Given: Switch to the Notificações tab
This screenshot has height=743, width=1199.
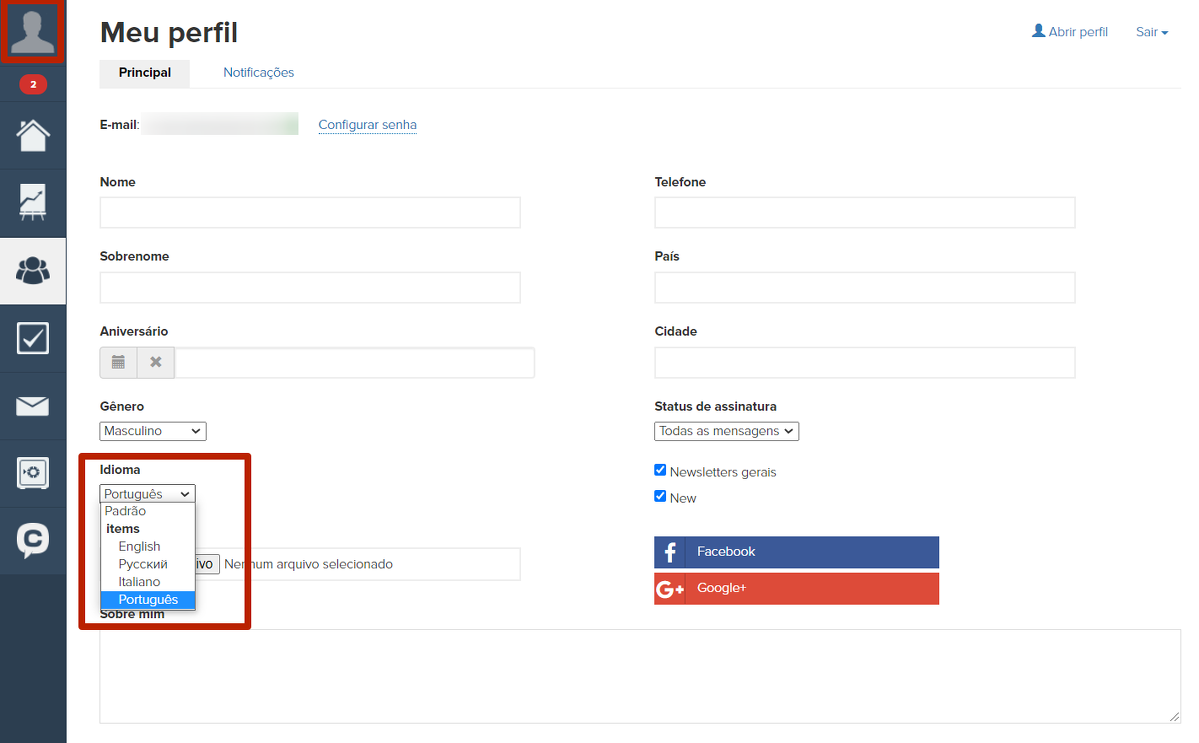Looking at the screenshot, I should 258,73.
